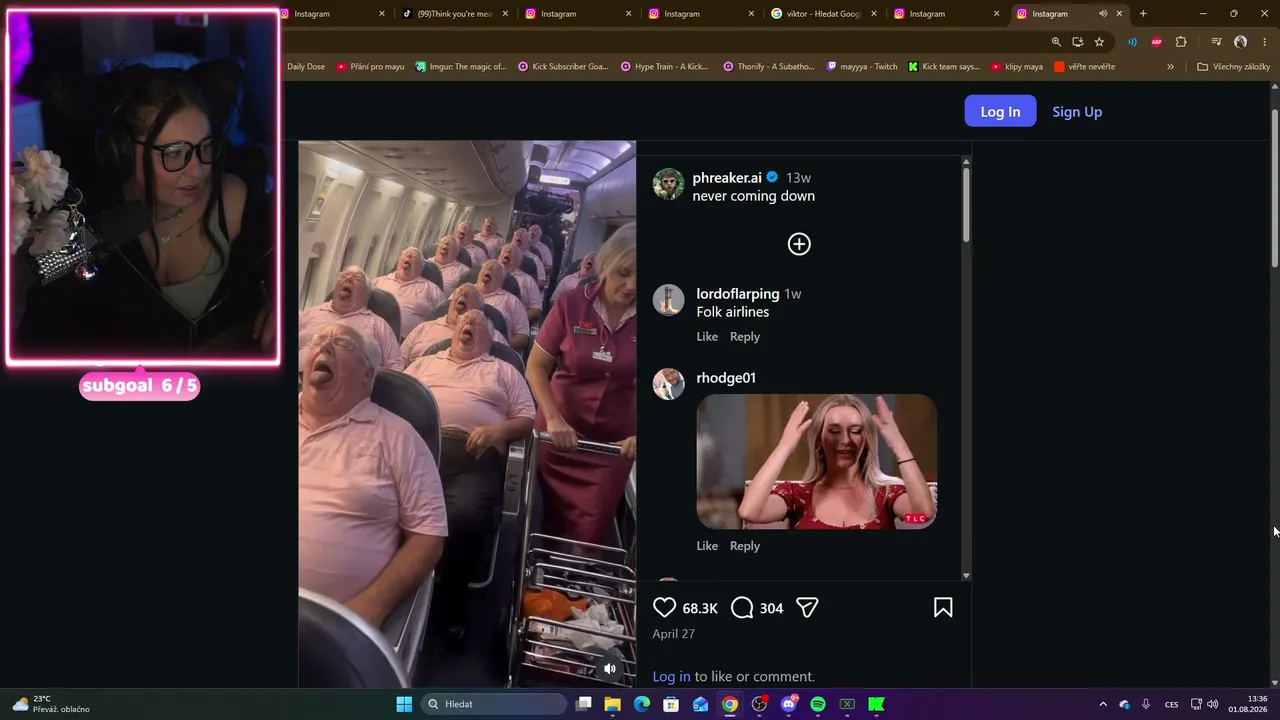Switch to the first Instagram tab
Viewport: 1280px width, 720px height.
click(333, 14)
